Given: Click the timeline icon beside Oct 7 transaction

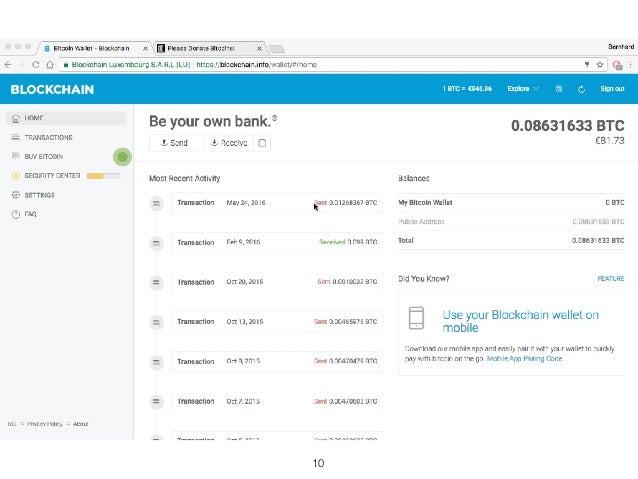Looking at the screenshot, I should click(156, 402).
